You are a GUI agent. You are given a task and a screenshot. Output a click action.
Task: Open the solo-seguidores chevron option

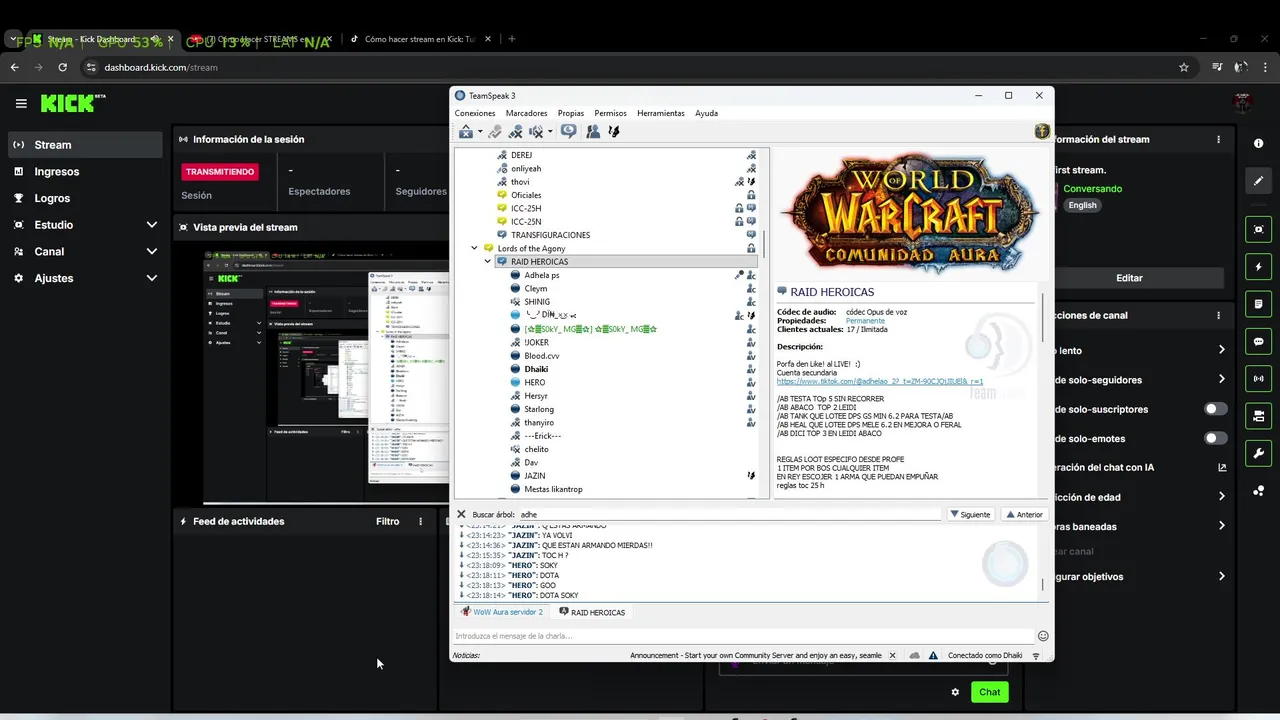point(1221,379)
